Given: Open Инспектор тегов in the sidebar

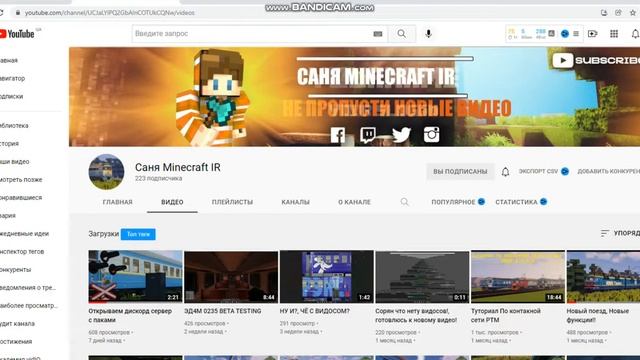Looking at the screenshot, I should [x=22, y=251].
